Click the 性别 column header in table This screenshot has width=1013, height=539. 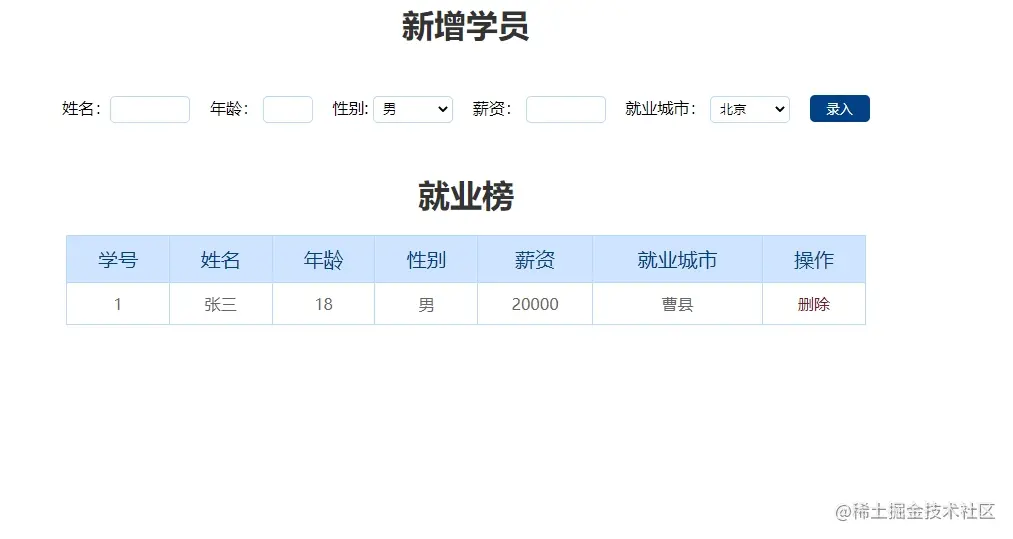tap(426, 260)
